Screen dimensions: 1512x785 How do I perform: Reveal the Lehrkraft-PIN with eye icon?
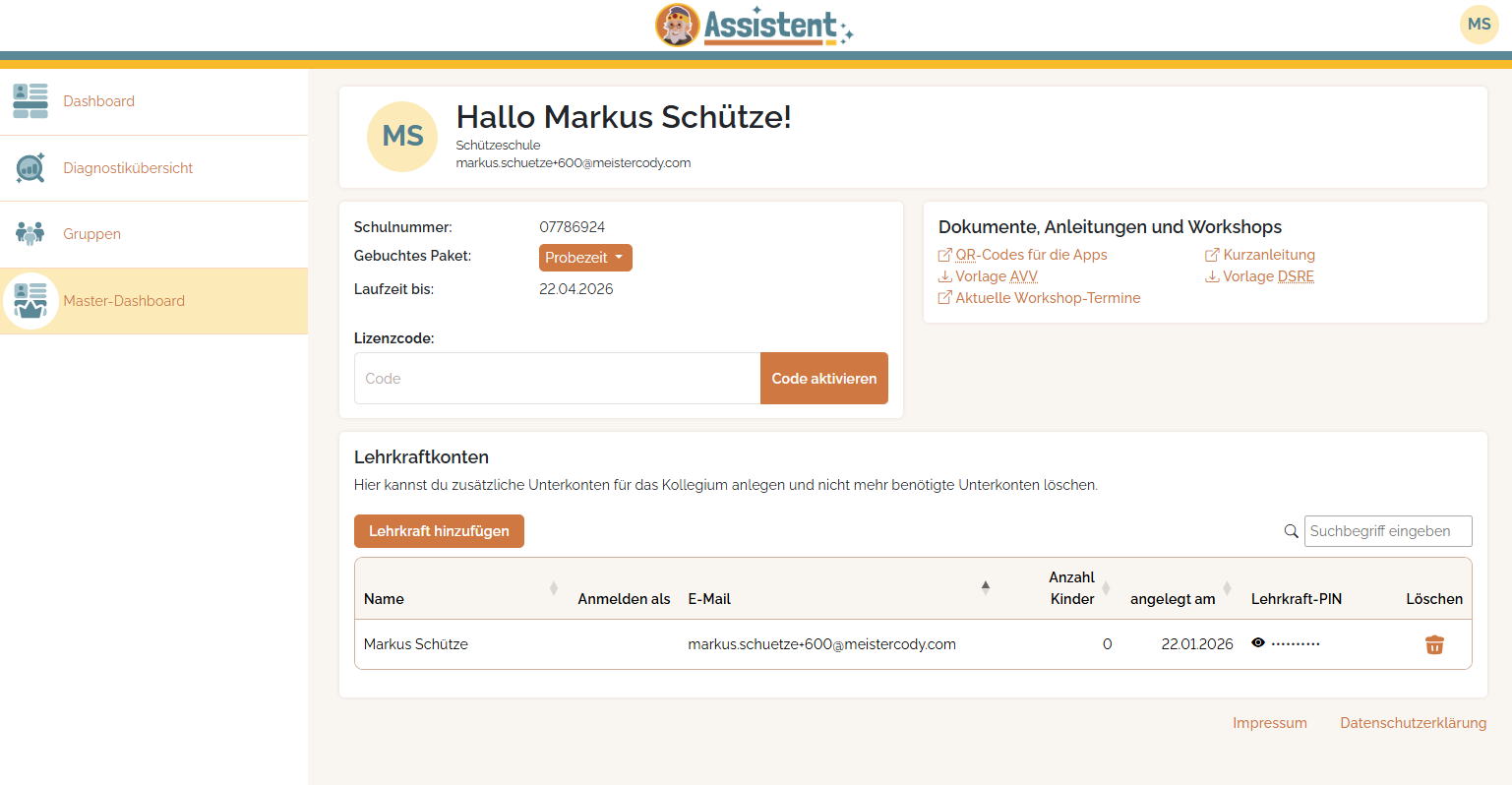point(1258,643)
